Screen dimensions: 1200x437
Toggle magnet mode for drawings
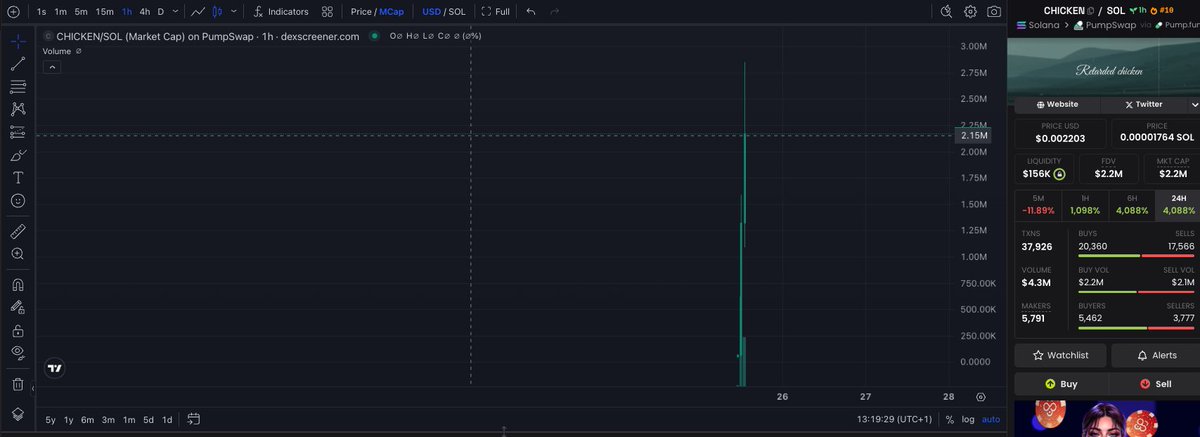(18, 284)
